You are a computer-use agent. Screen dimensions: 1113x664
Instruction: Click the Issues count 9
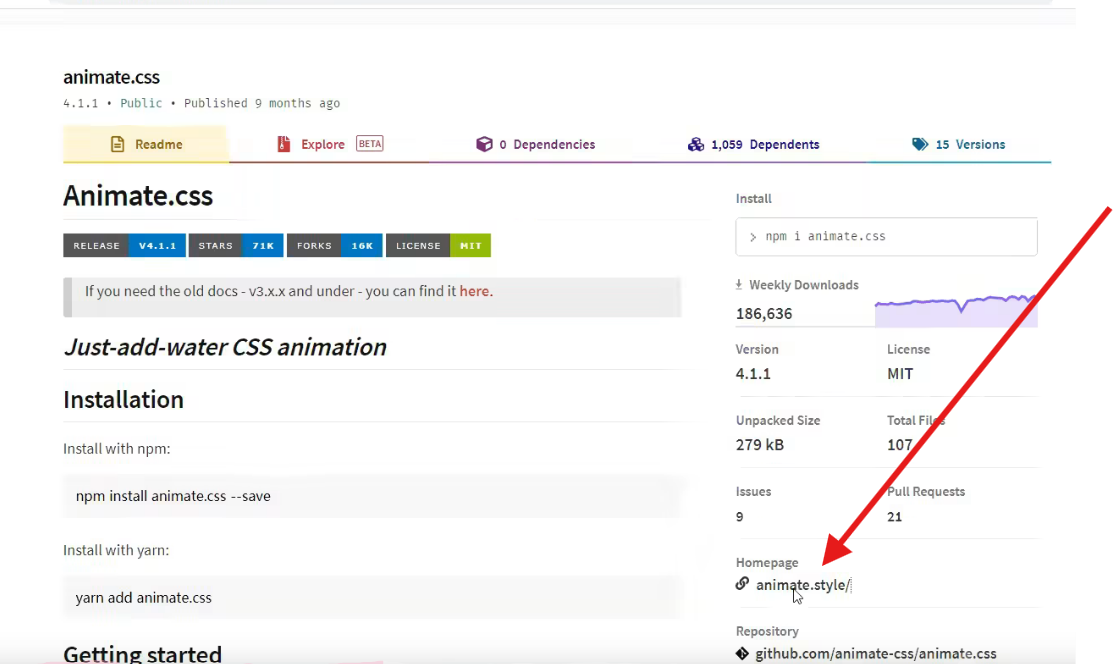click(x=740, y=517)
